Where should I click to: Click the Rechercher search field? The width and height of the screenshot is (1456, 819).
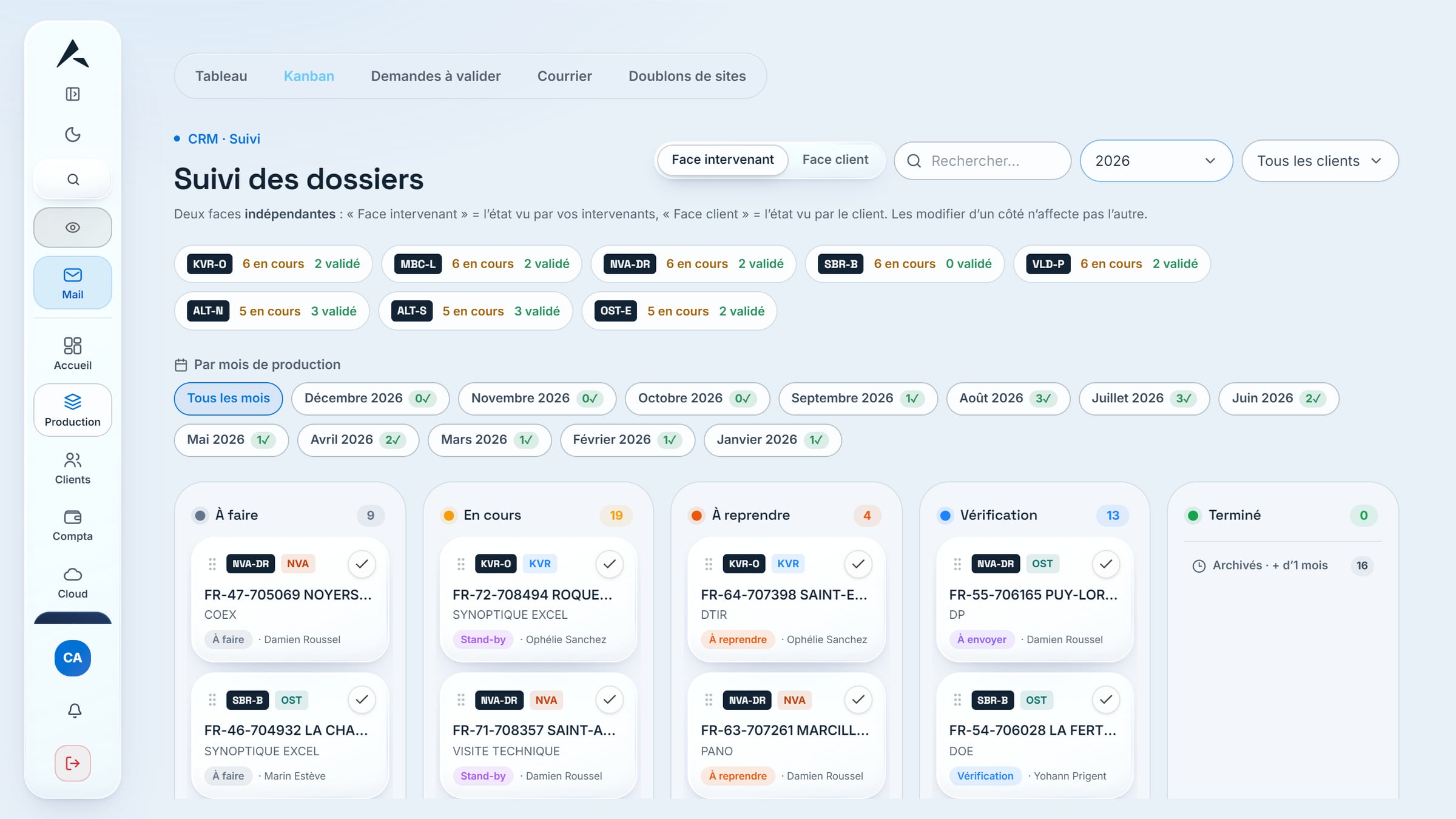982,161
